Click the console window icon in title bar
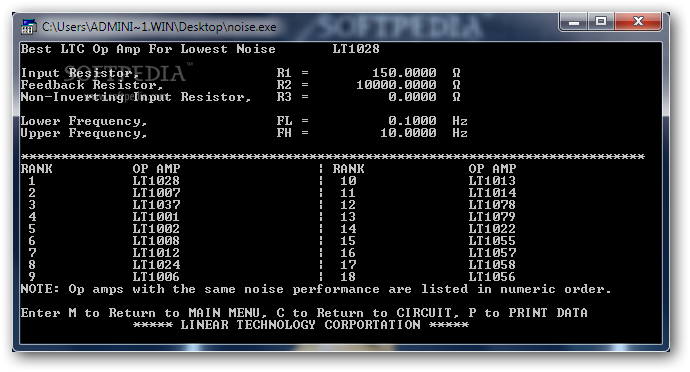This screenshot has width=690, height=372. [28, 27]
